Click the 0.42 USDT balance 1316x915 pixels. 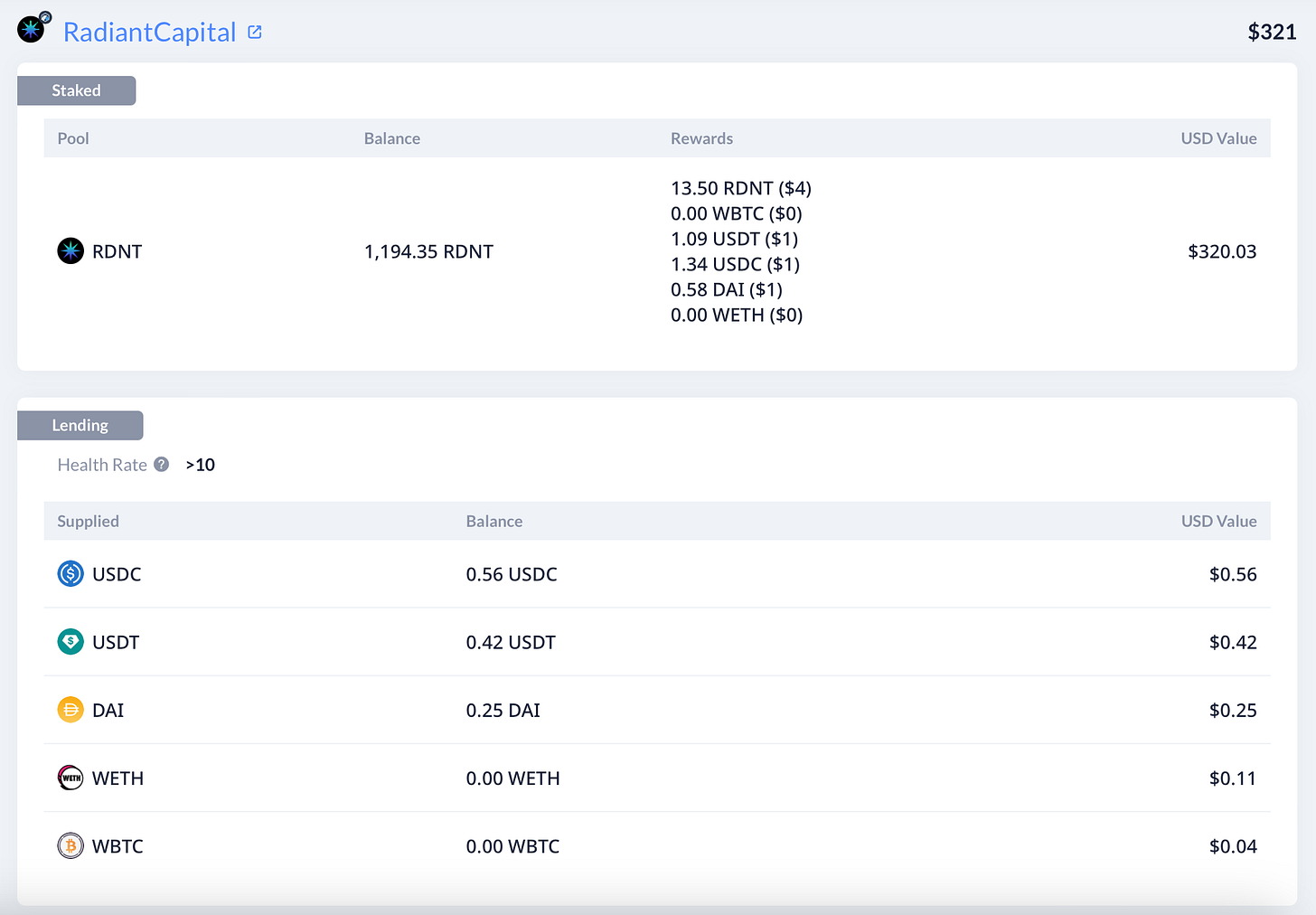point(511,642)
